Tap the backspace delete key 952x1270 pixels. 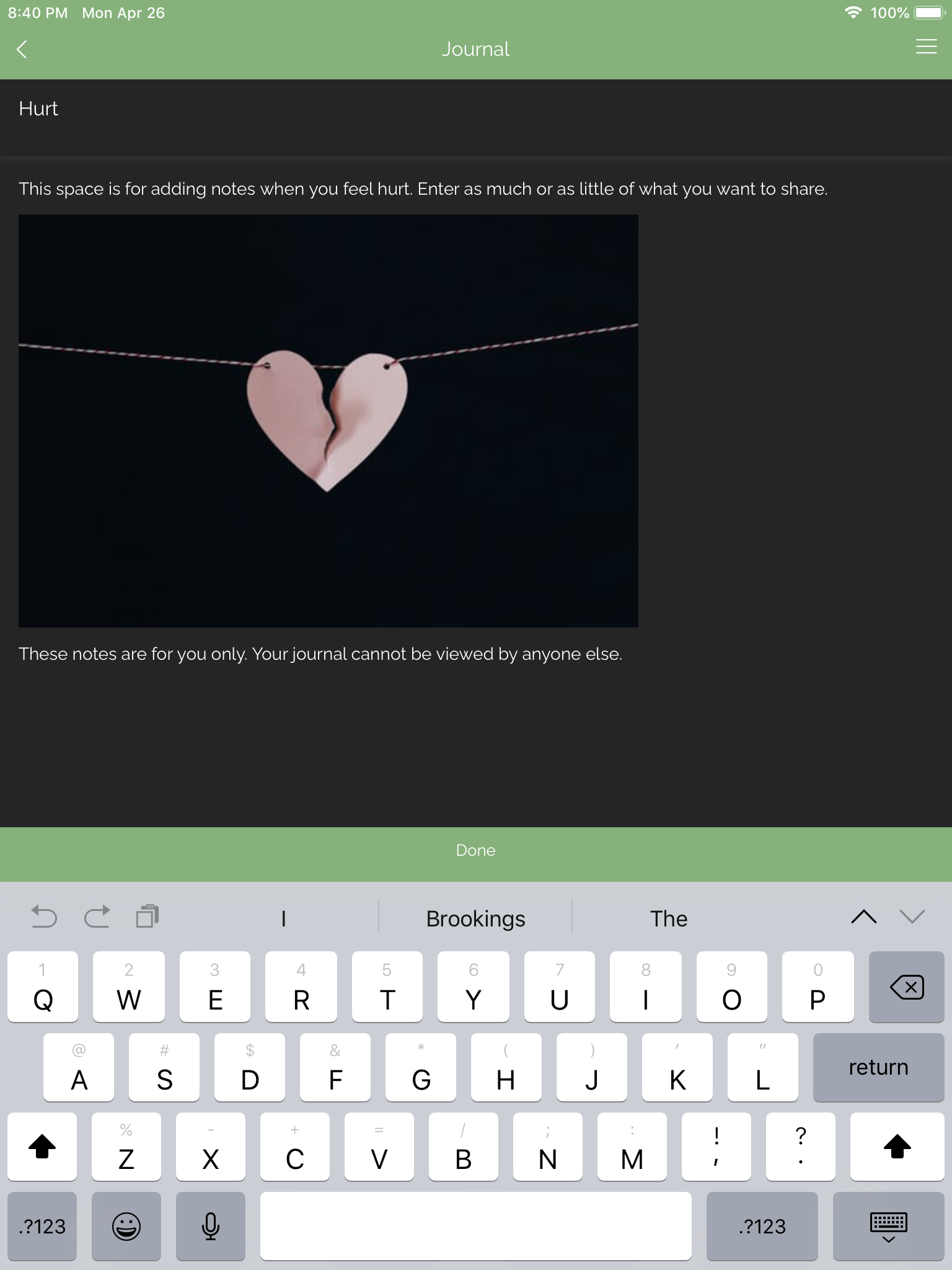pyautogui.click(x=906, y=987)
